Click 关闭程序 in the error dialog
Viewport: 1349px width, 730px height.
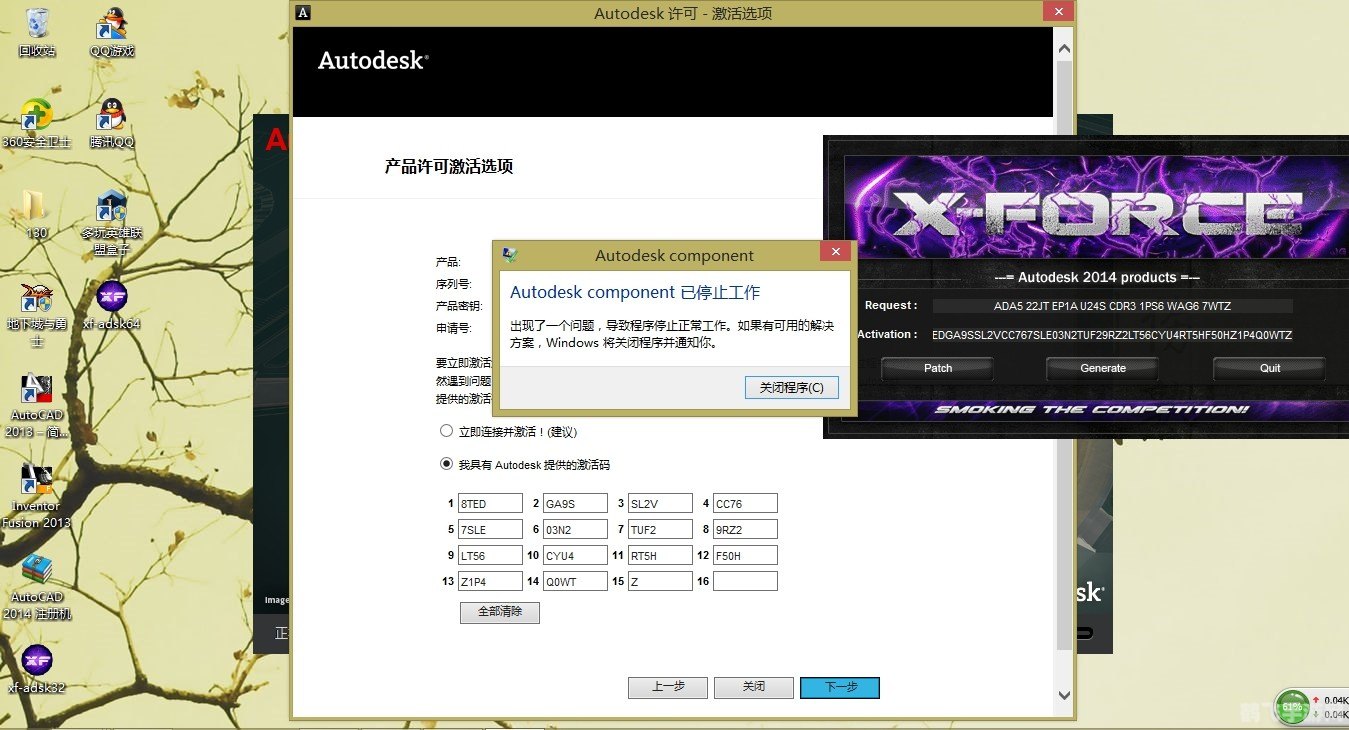pyautogui.click(x=791, y=387)
